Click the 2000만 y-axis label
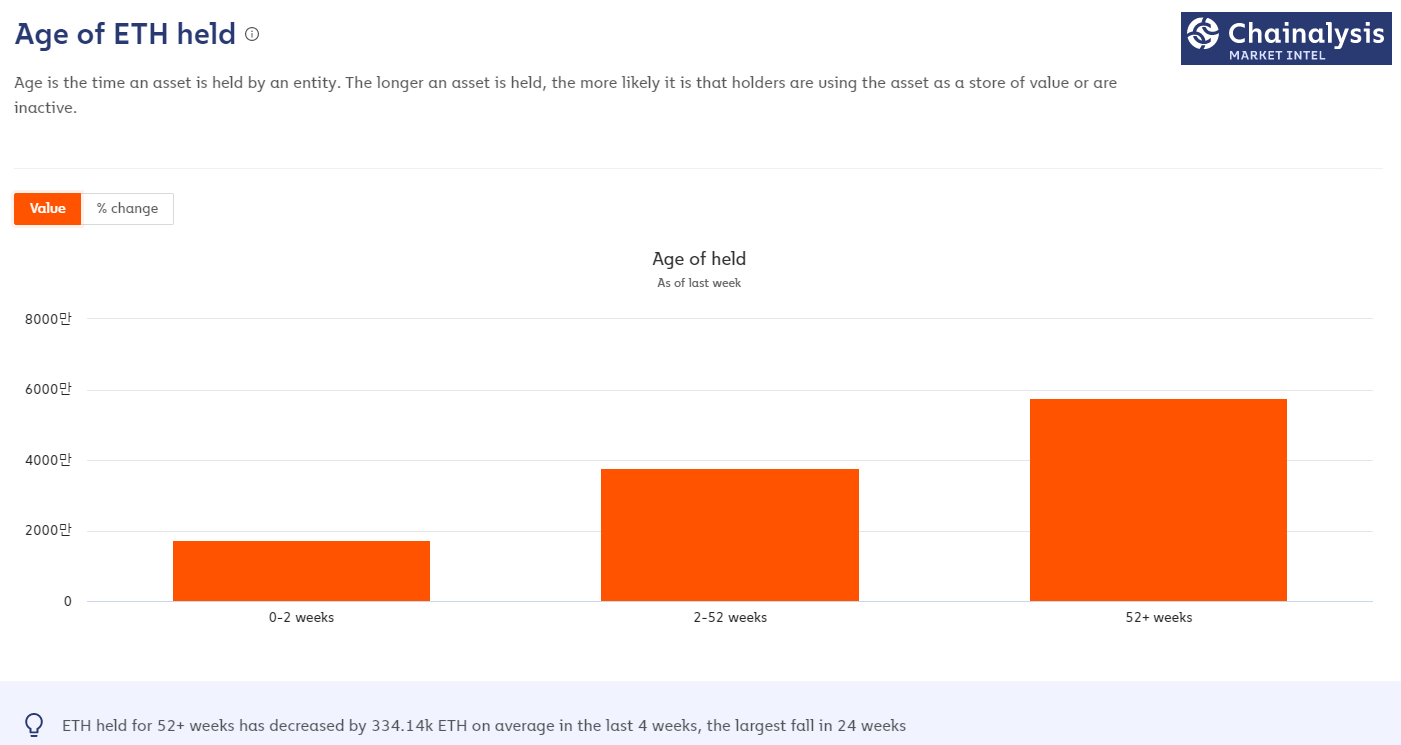The width and height of the screenshot is (1401, 745). pos(49,530)
